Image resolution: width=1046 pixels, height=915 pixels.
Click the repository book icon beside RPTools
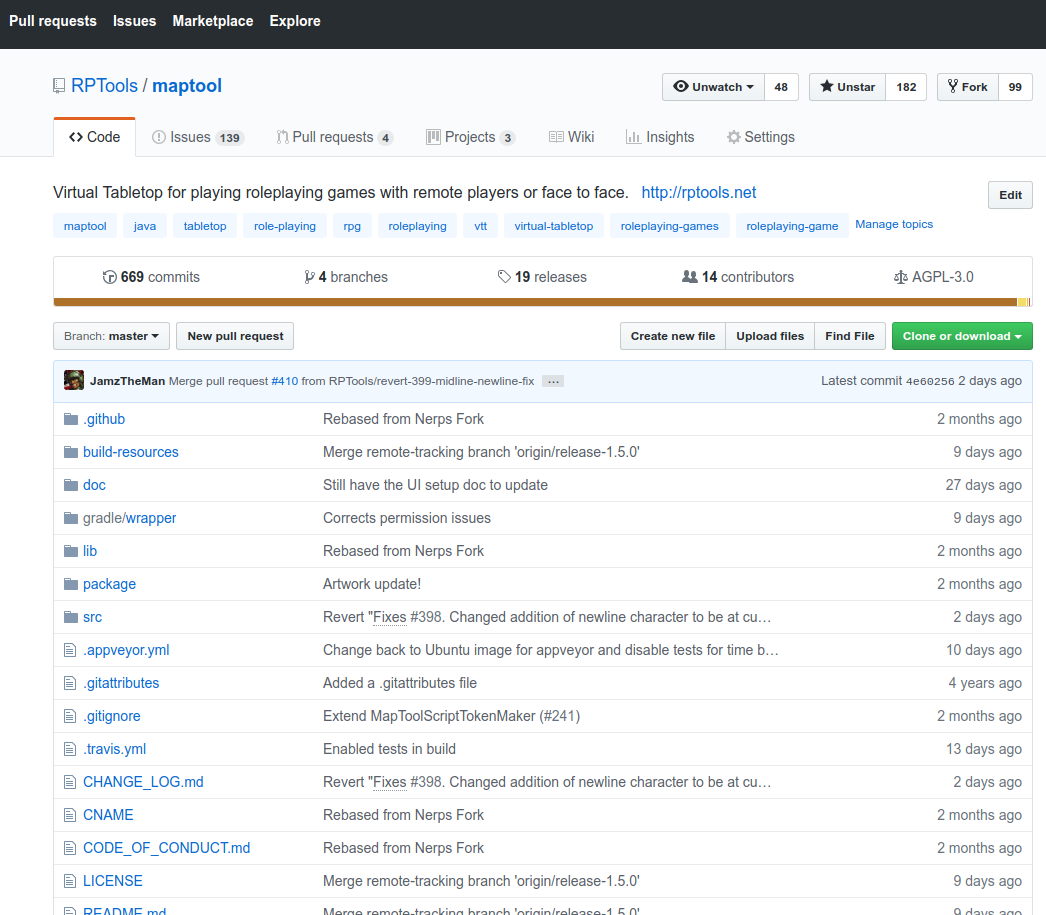(59, 86)
